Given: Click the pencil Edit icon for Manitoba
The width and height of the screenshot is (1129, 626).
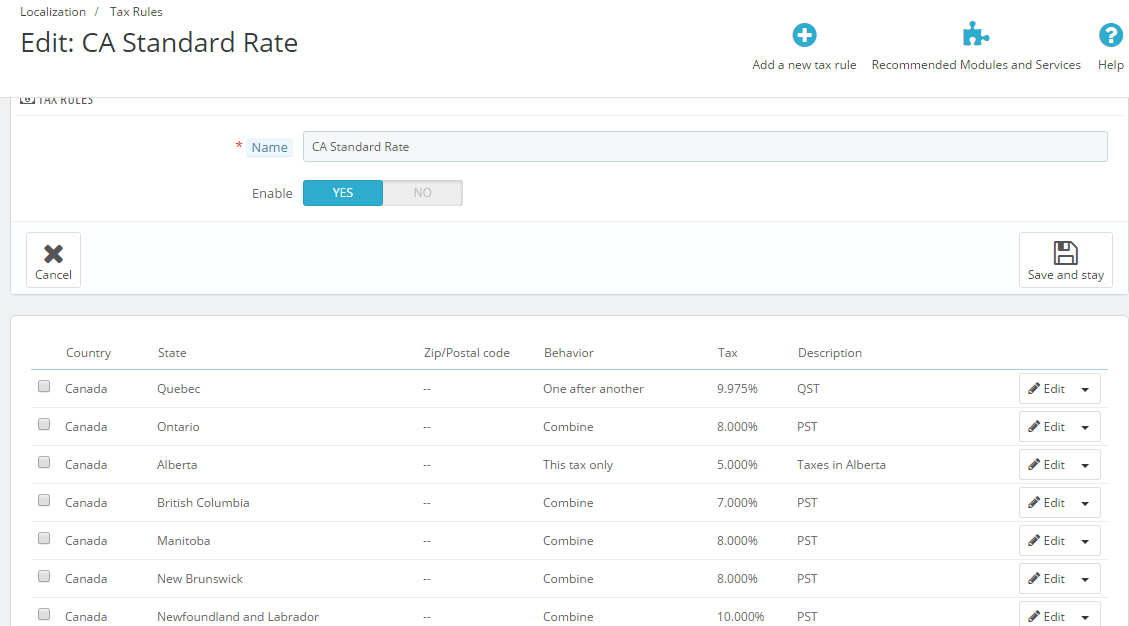Looking at the screenshot, I should tap(1035, 541).
